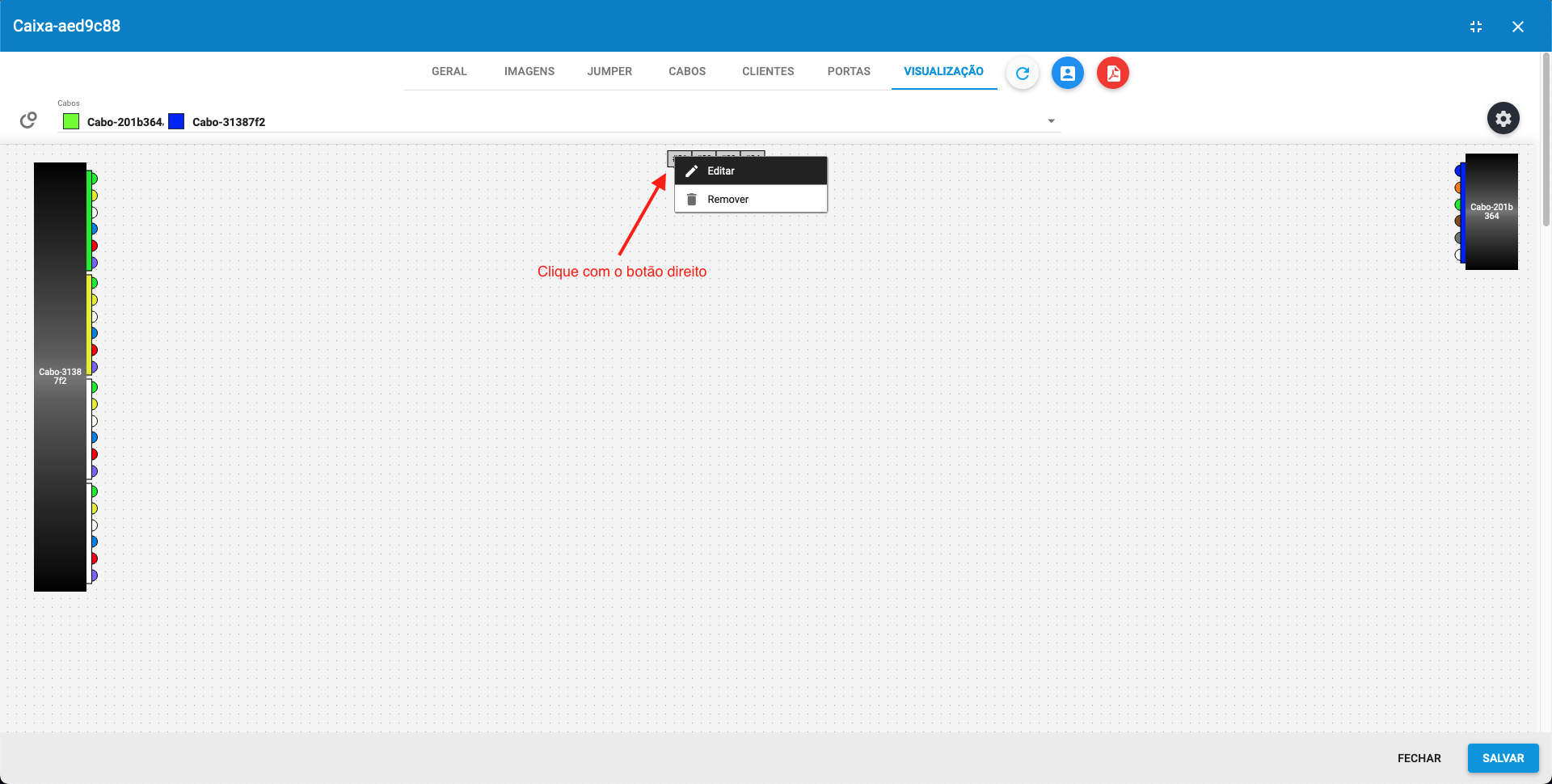Select blue fiber of Cabo-201b364
Screen dimensions: 1552x784
[x=1458, y=171]
